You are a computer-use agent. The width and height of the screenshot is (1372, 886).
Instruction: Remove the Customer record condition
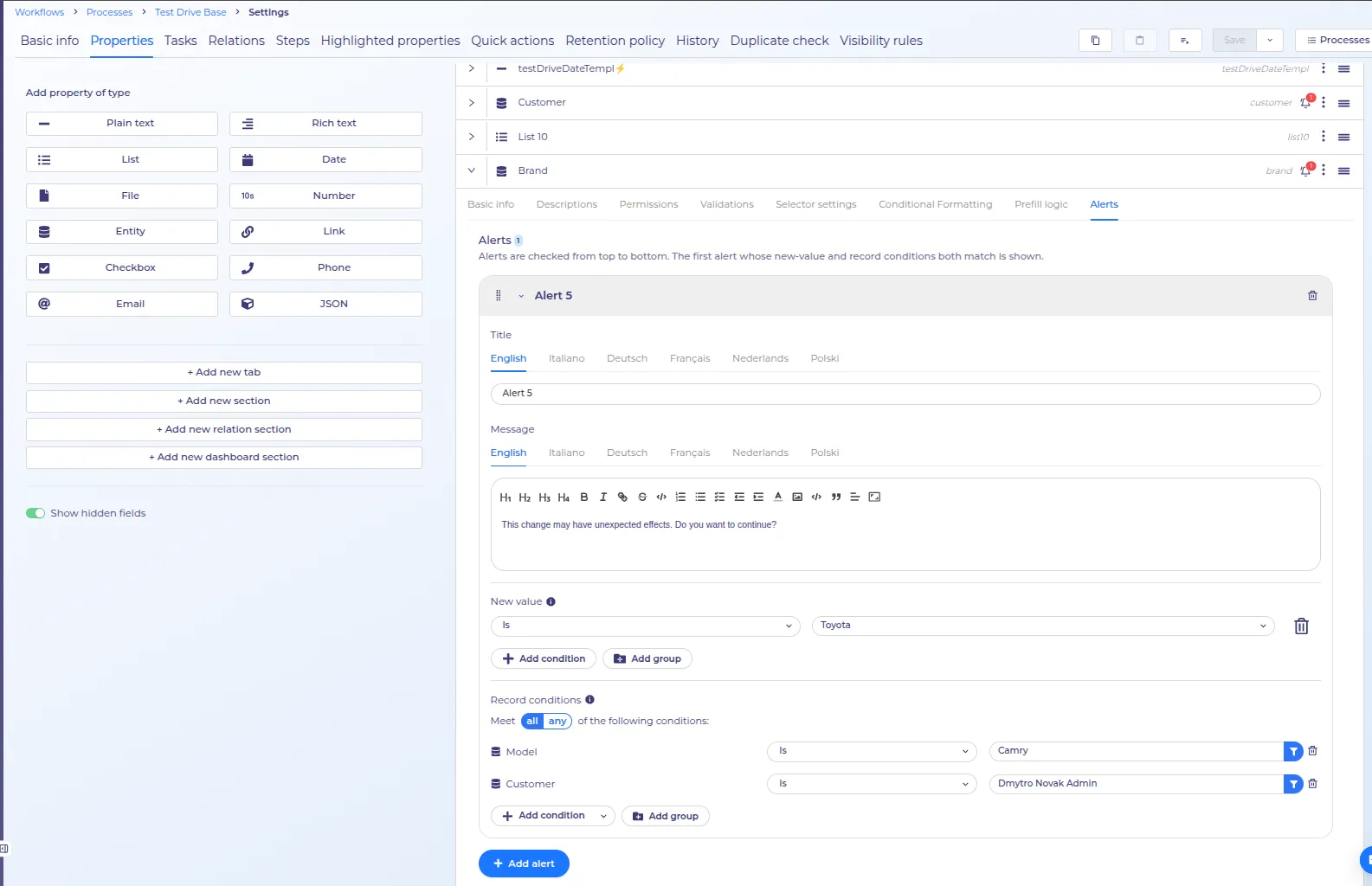tap(1312, 784)
